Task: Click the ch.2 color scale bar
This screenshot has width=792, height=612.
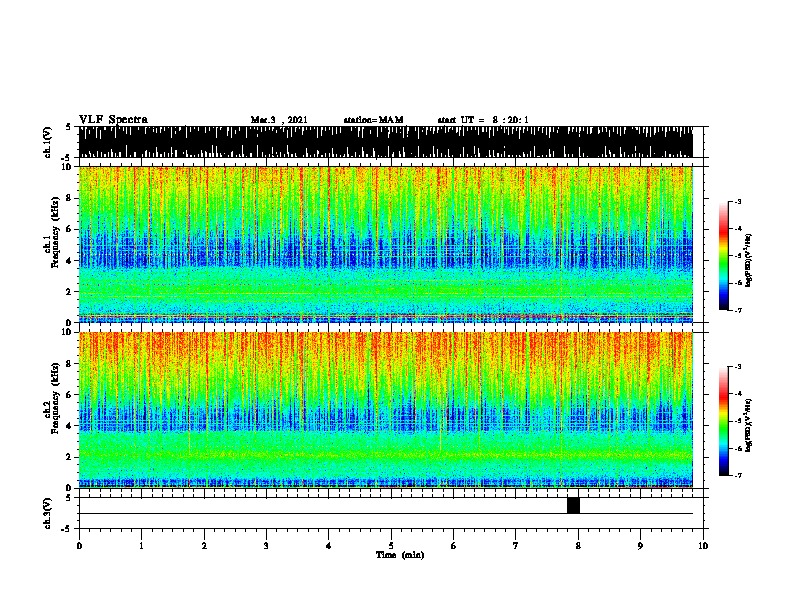Action: click(x=723, y=421)
